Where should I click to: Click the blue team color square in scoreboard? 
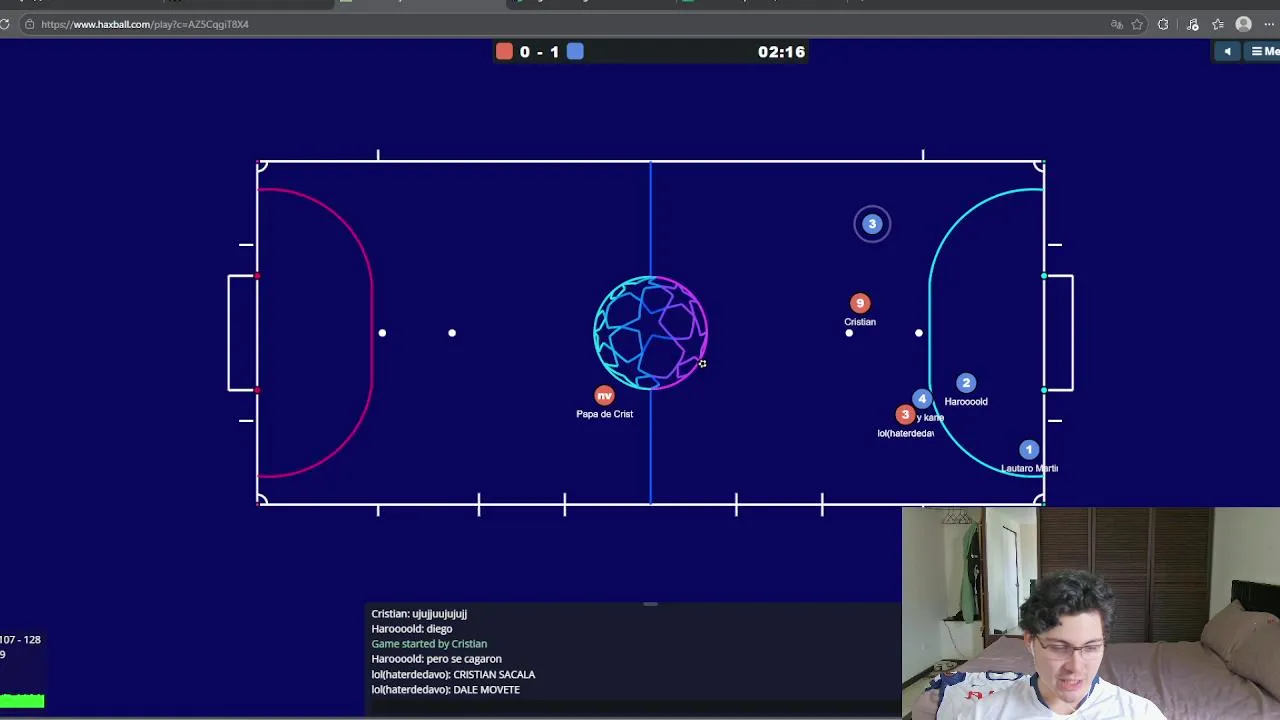tap(575, 52)
